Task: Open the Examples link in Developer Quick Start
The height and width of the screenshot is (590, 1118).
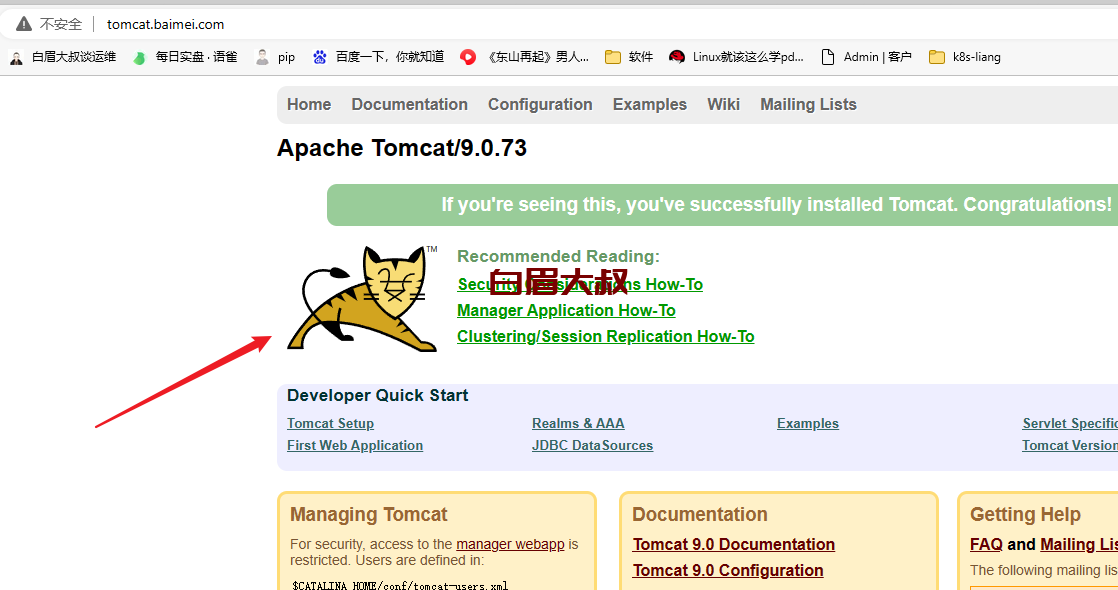Action: point(808,423)
